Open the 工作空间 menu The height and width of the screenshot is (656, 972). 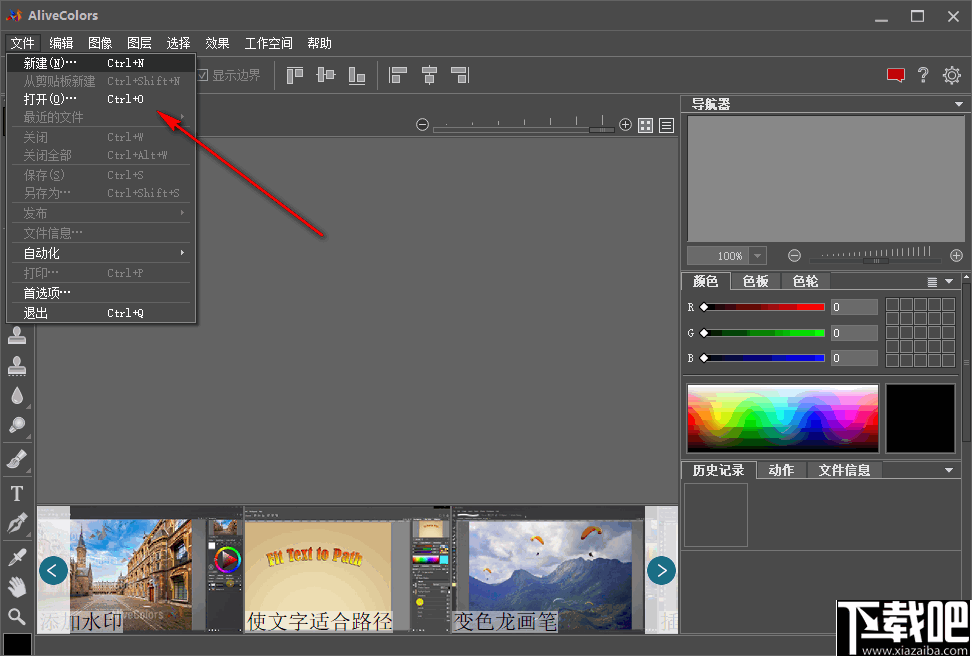[268, 43]
